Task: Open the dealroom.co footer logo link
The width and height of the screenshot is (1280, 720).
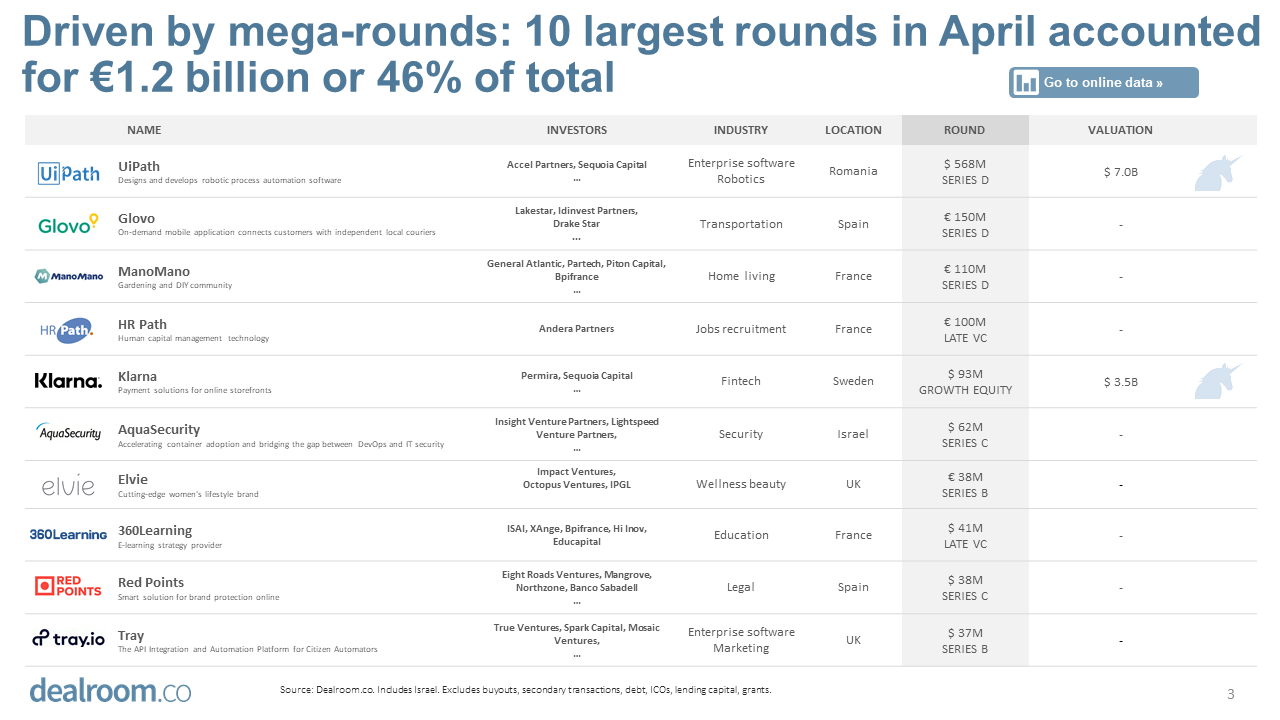Action: [x=110, y=690]
